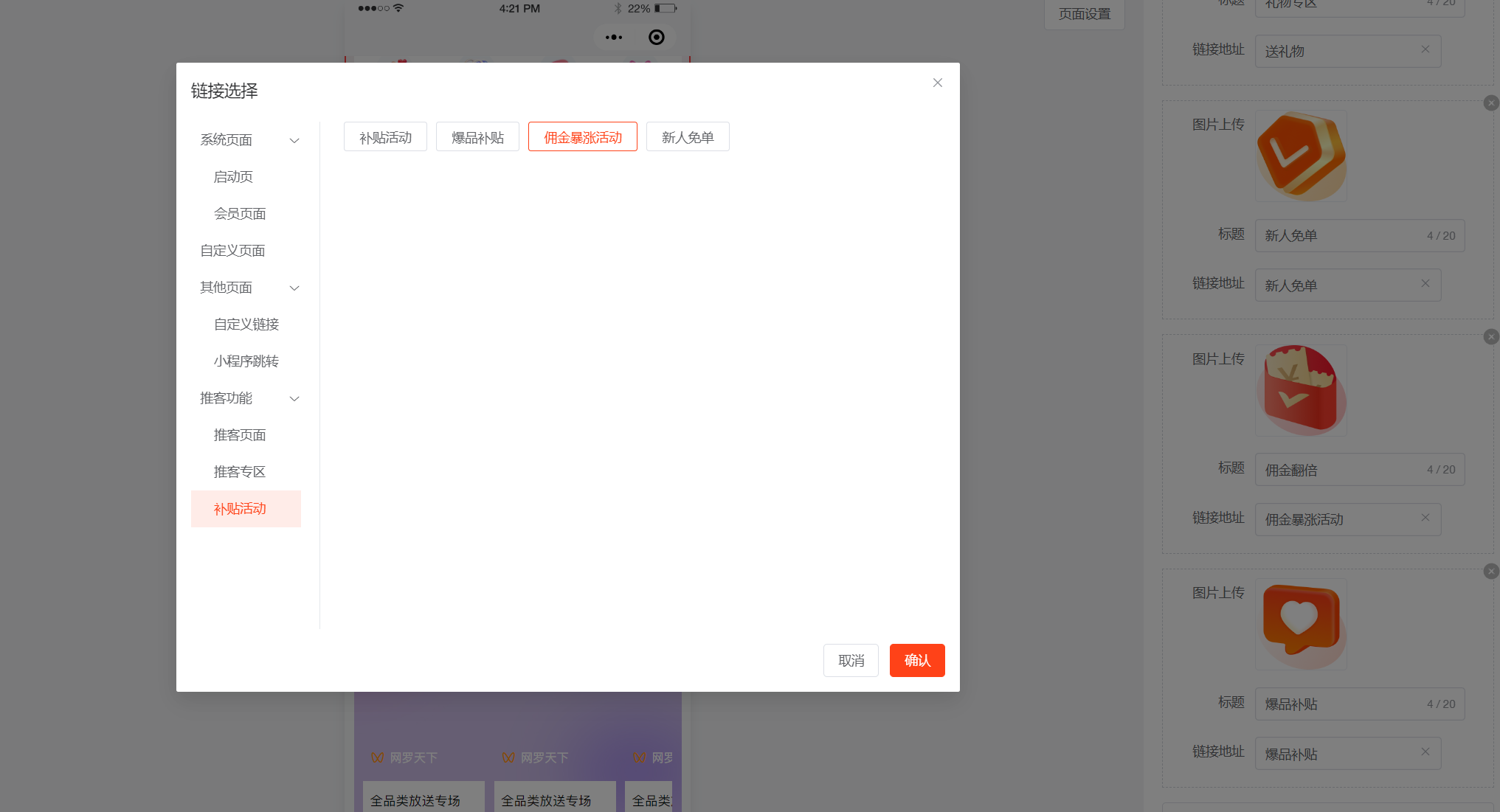Clear the 送礼物 link address field
The width and height of the screenshot is (1500, 812).
1425,49
